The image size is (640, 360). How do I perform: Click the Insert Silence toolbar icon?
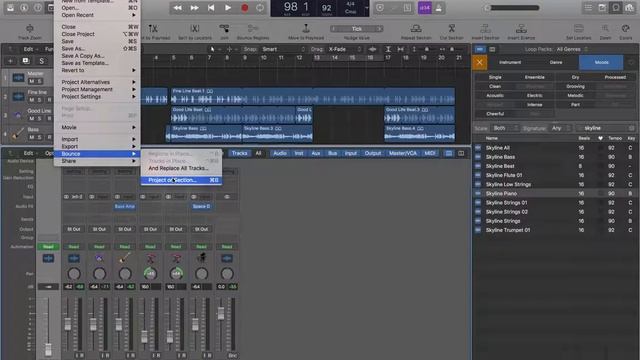coord(521,29)
